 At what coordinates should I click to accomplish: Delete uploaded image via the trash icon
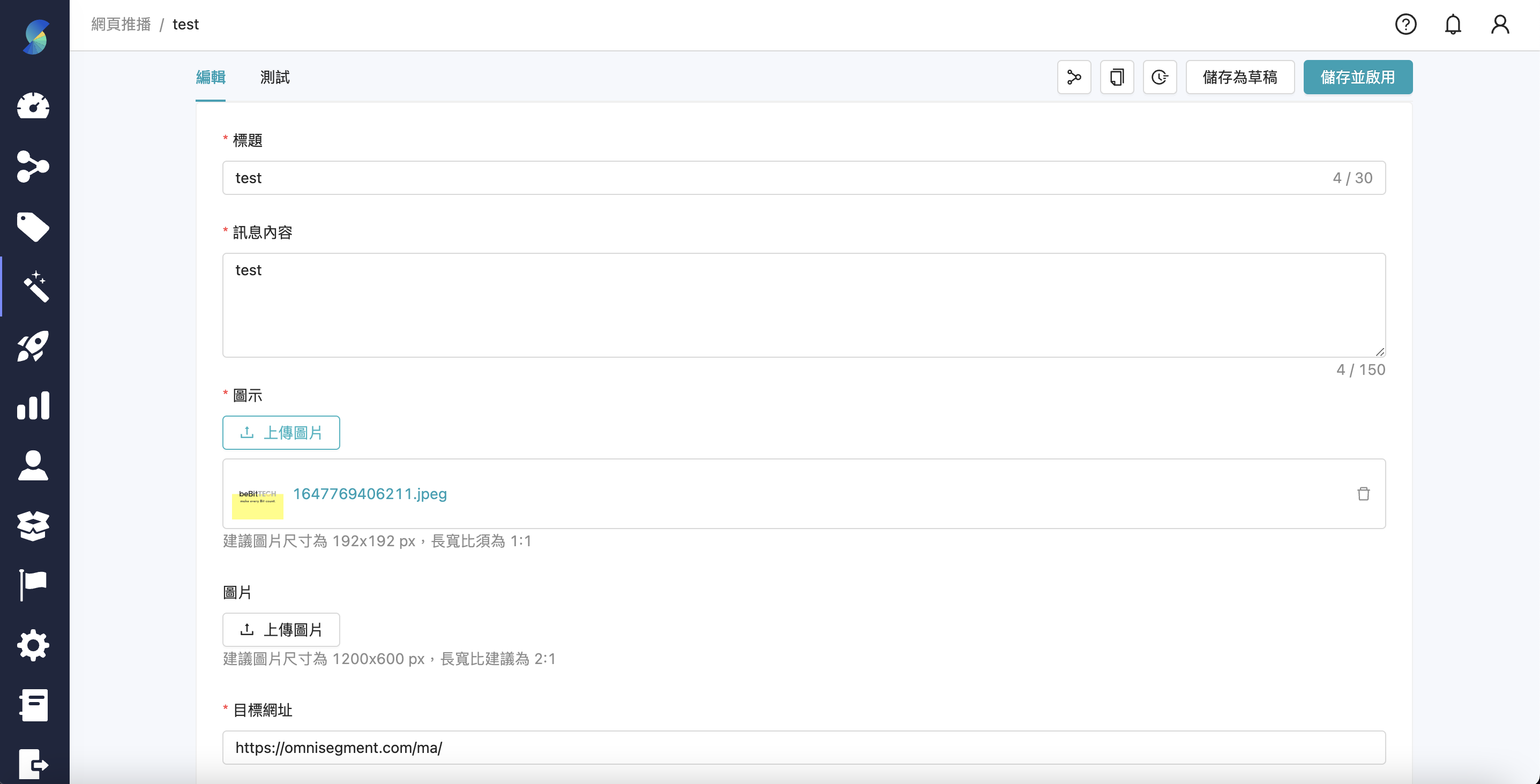[1364, 494]
